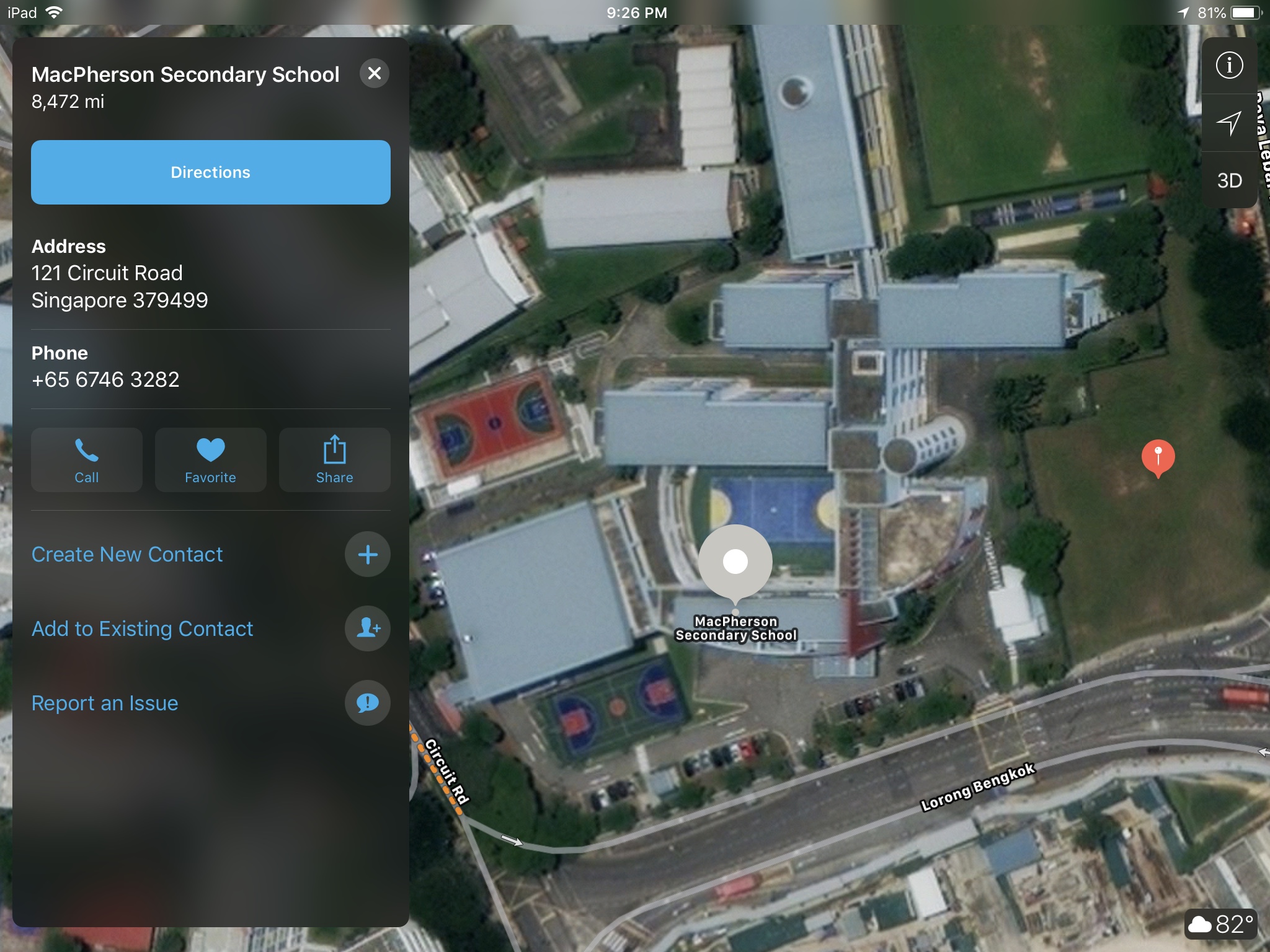The image size is (1270, 952).
Task: Tap the plus icon for new contact
Action: click(x=368, y=554)
